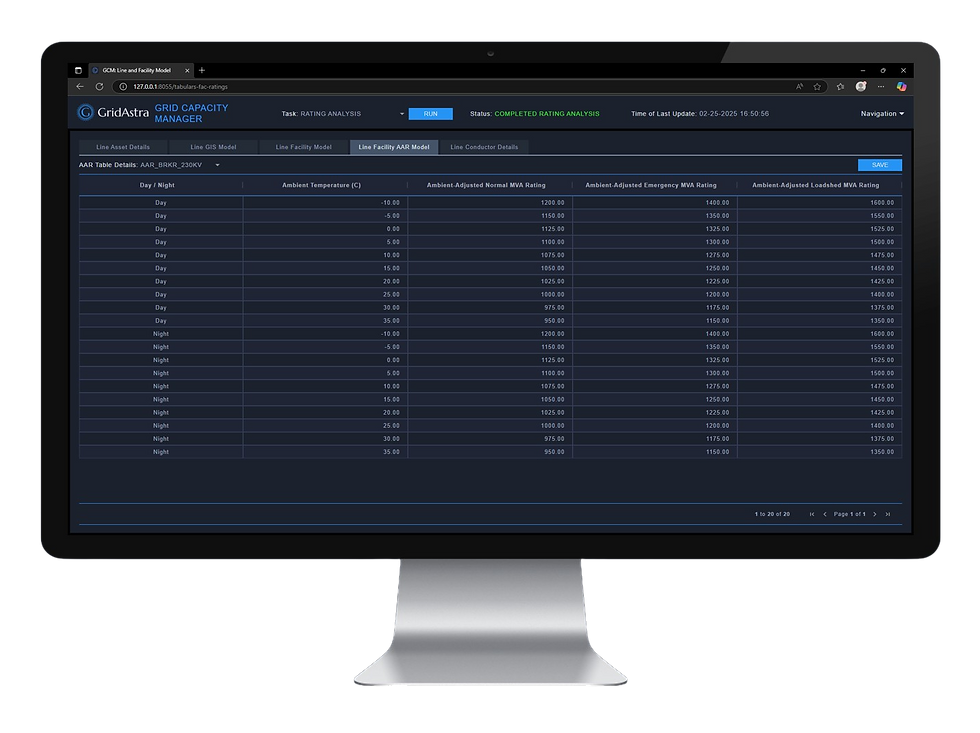Click the 'Page 1 of 1' indicator
980x733 pixels.
pos(849,514)
